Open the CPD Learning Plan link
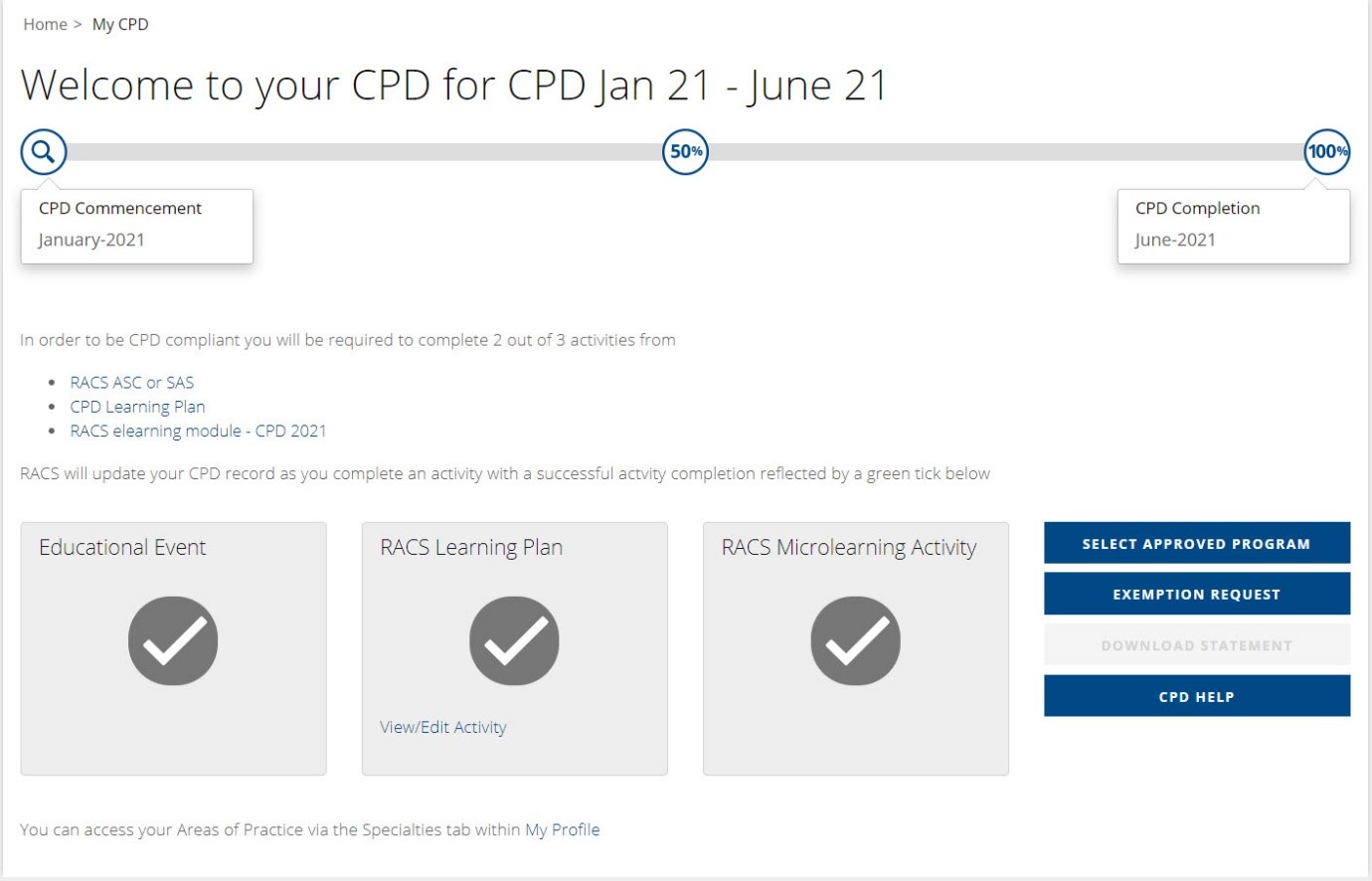The height and width of the screenshot is (881, 1372). (137, 407)
